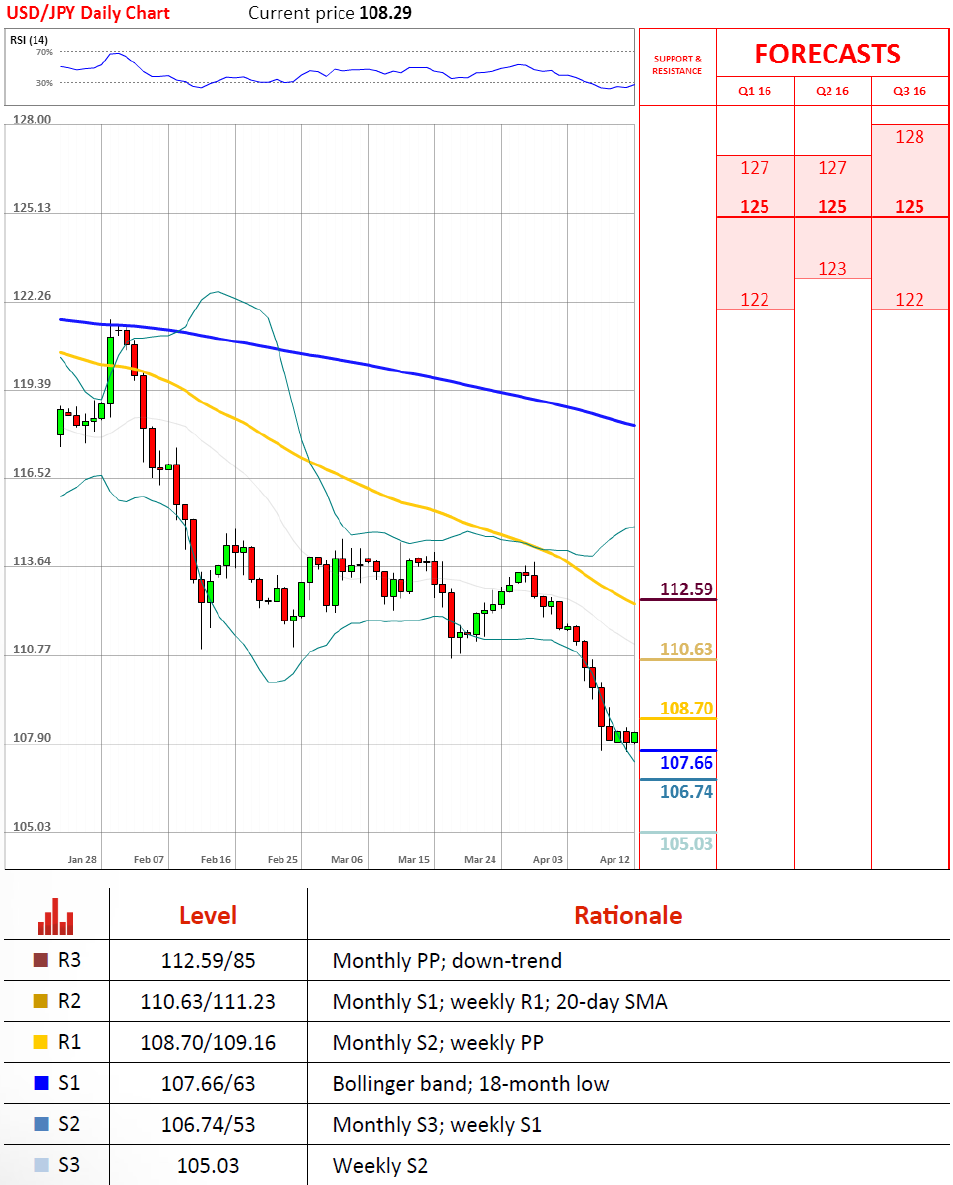Click the Feb 16 date axis label

point(215,859)
